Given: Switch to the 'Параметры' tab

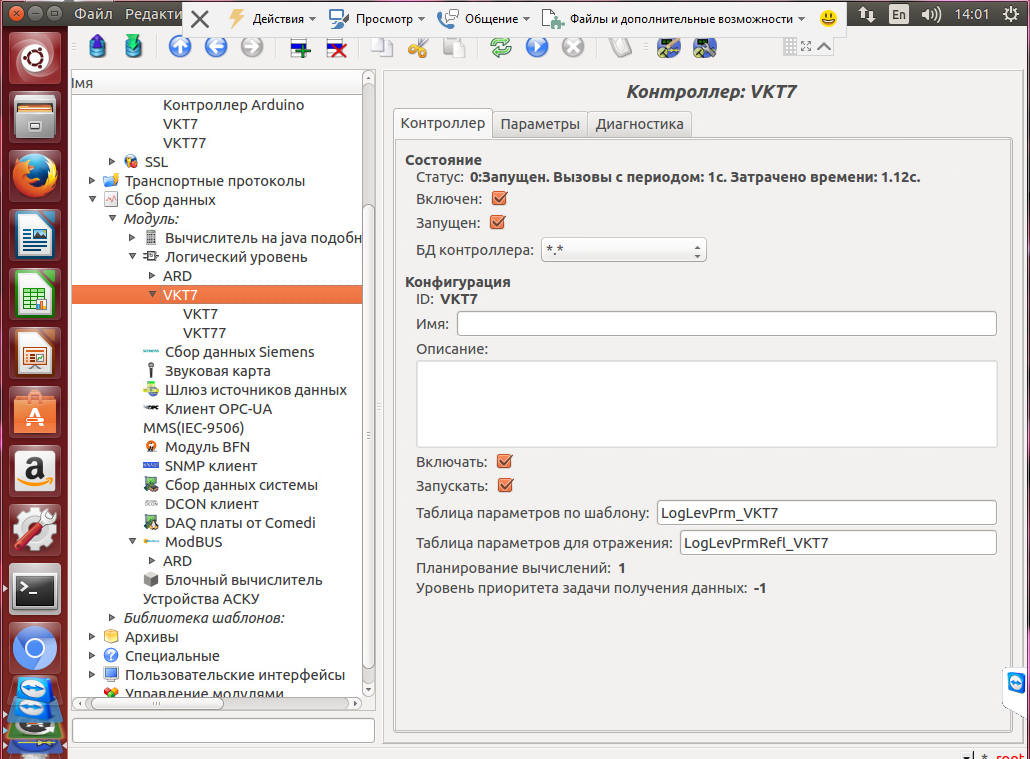Looking at the screenshot, I should 540,124.
